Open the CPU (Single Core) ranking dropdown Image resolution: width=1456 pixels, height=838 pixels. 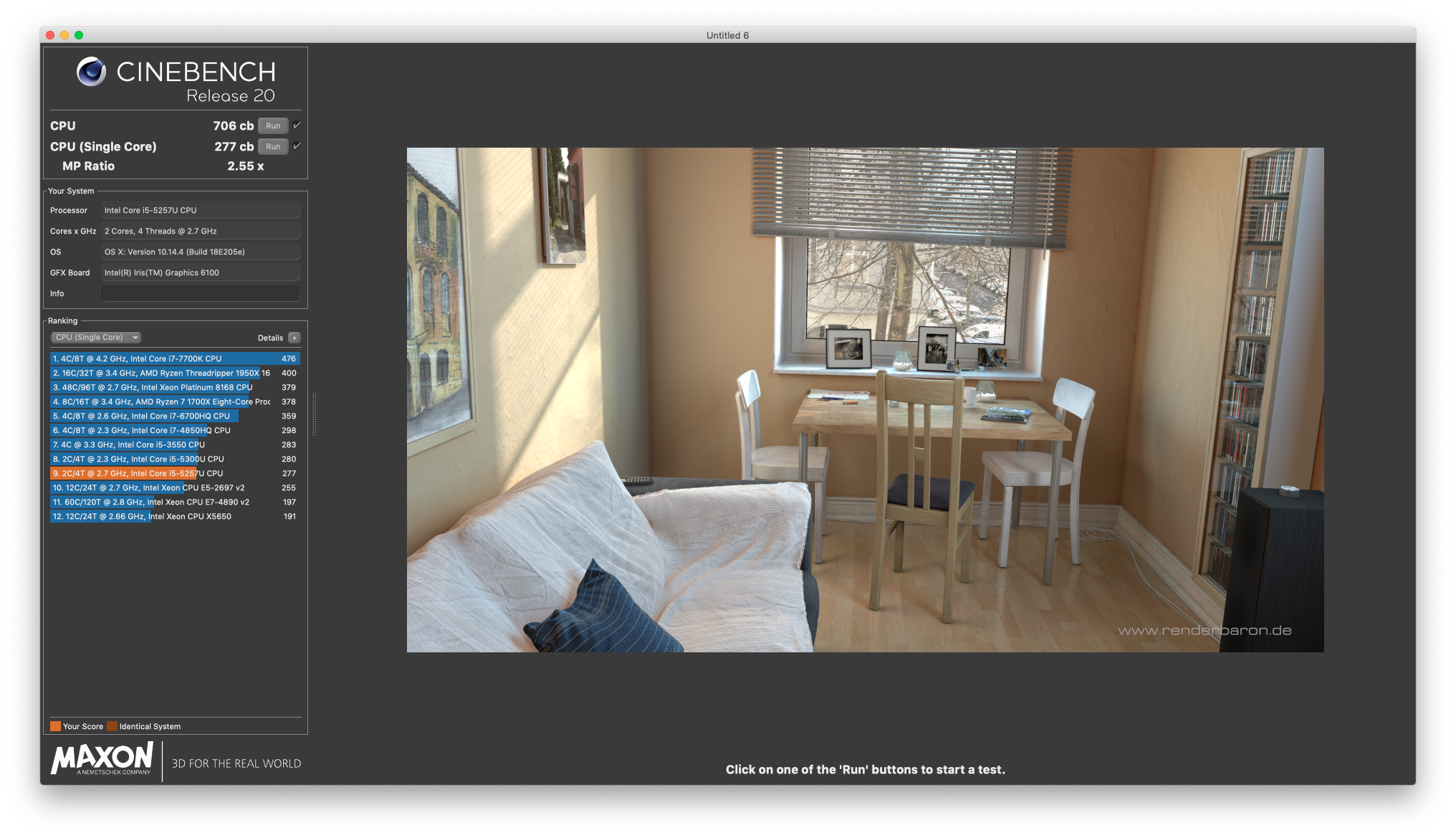click(95, 338)
